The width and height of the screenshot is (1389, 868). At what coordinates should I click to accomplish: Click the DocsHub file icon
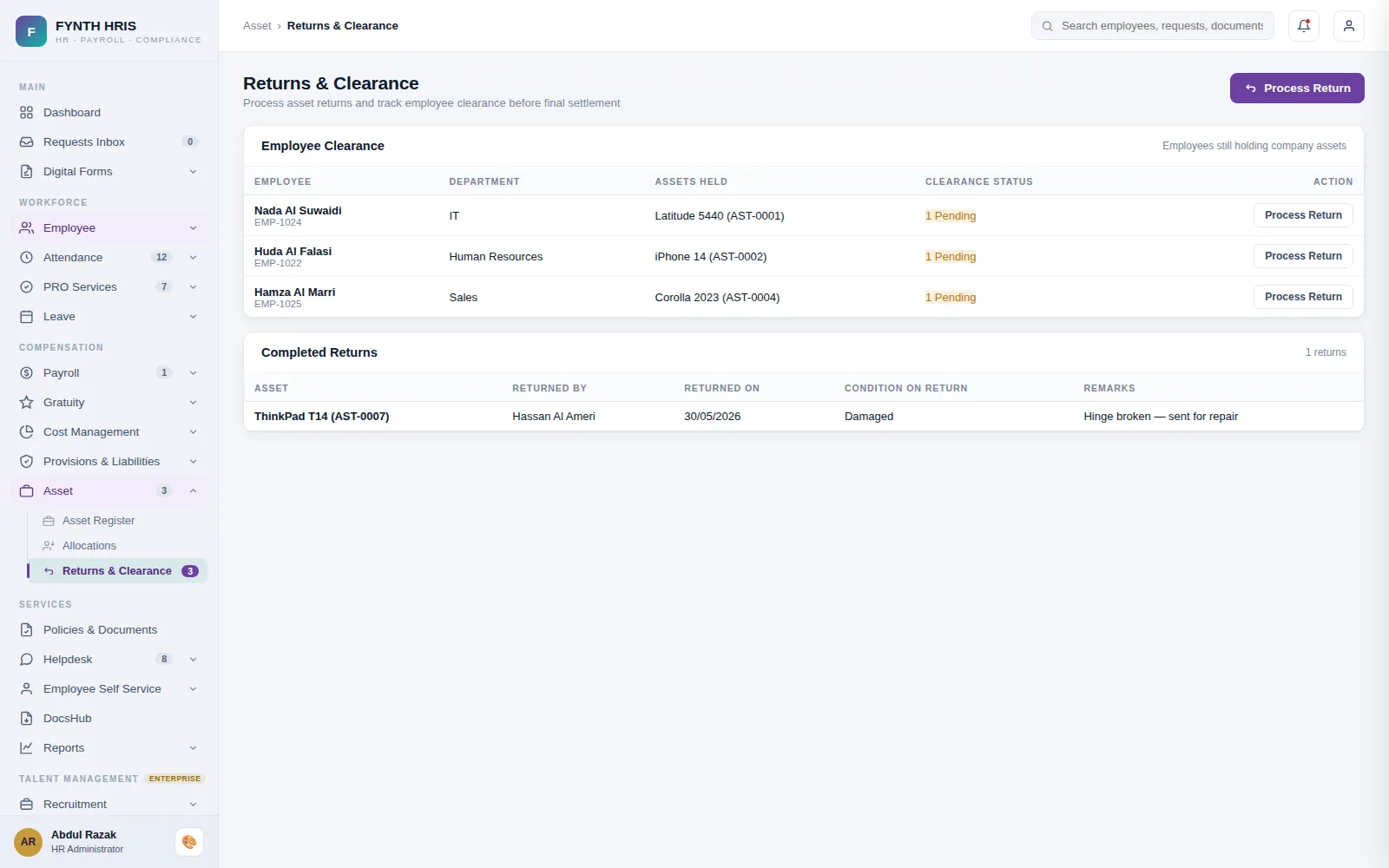pyautogui.click(x=27, y=719)
